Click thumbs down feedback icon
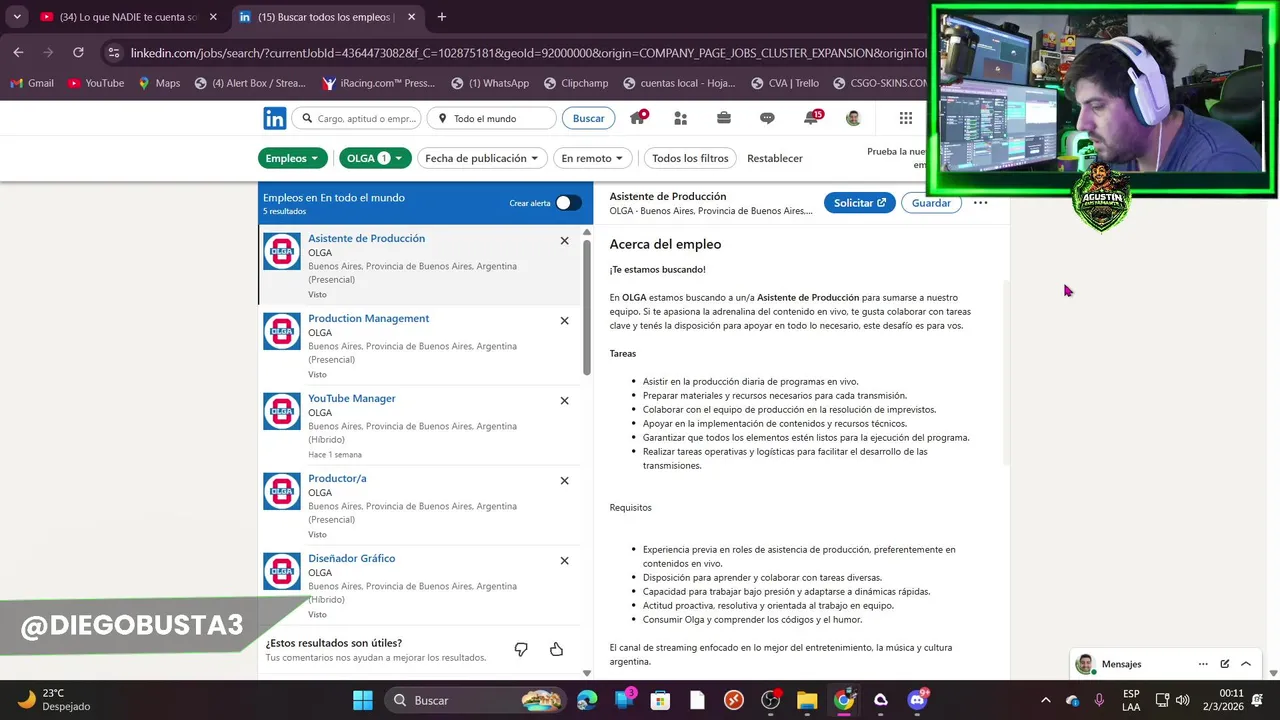Image resolution: width=1280 pixels, height=720 pixels. point(521,650)
